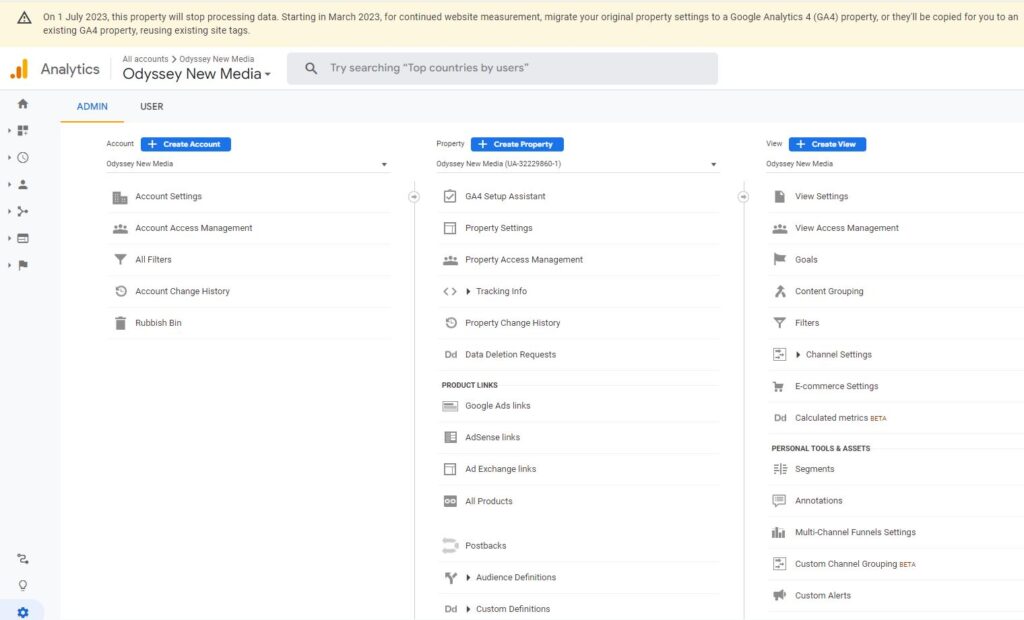
Task: Open Property Settings
Action: 498,228
